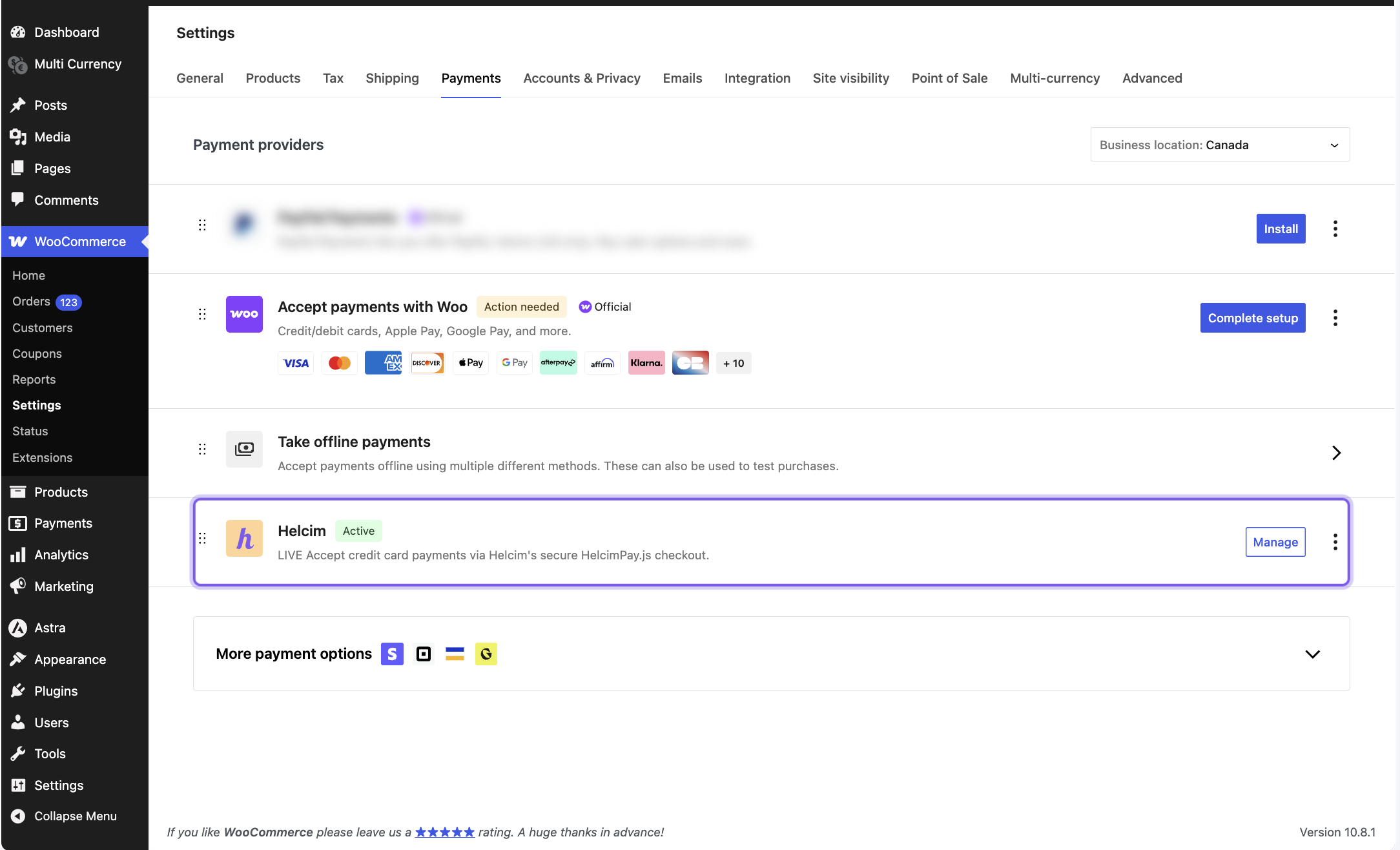This screenshot has height=850, width=1400.
Task: Click the WordPress Settings sliders icon
Action: [x=18, y=785]
